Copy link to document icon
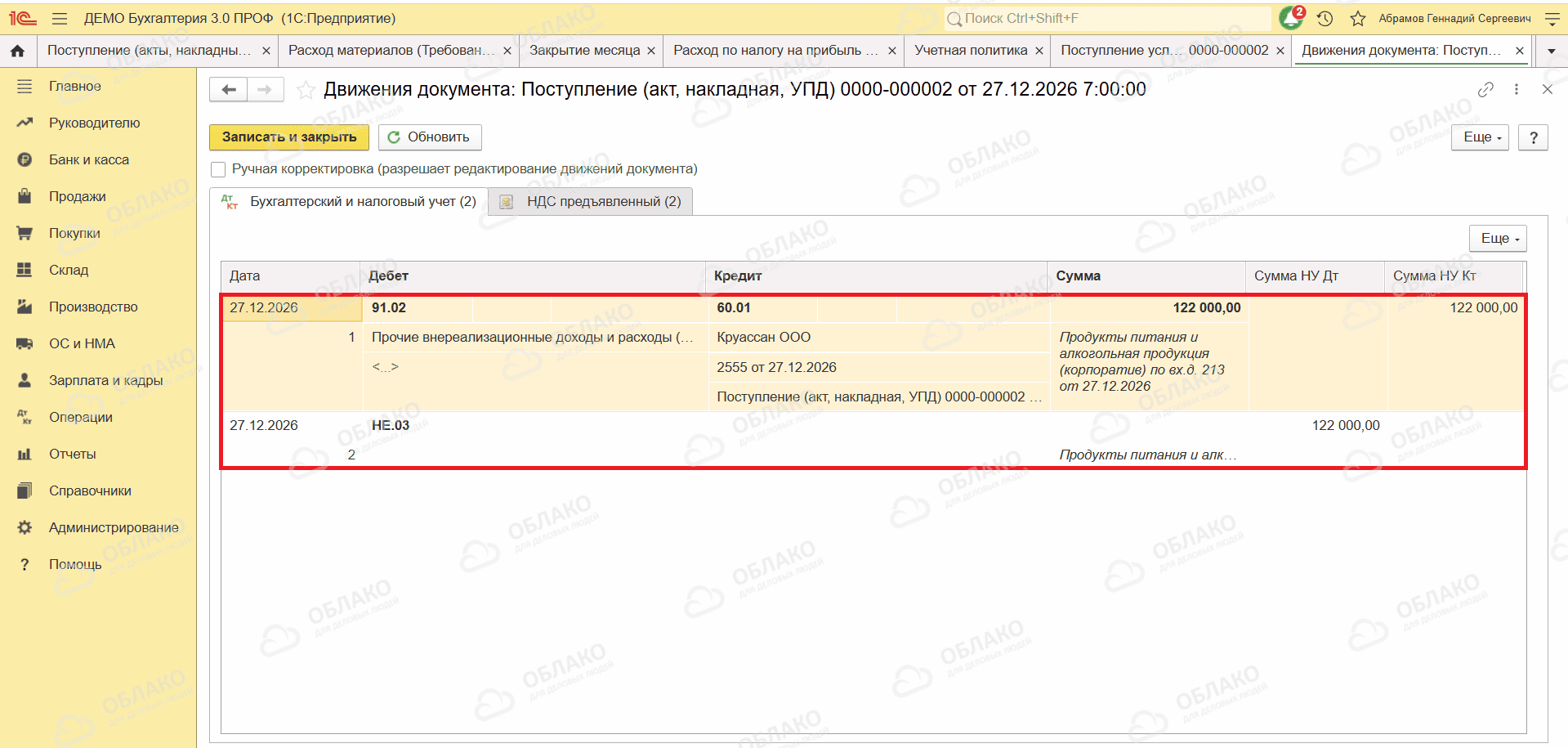Viewport: 1568px width, 748px height. tap(1485, 89)
